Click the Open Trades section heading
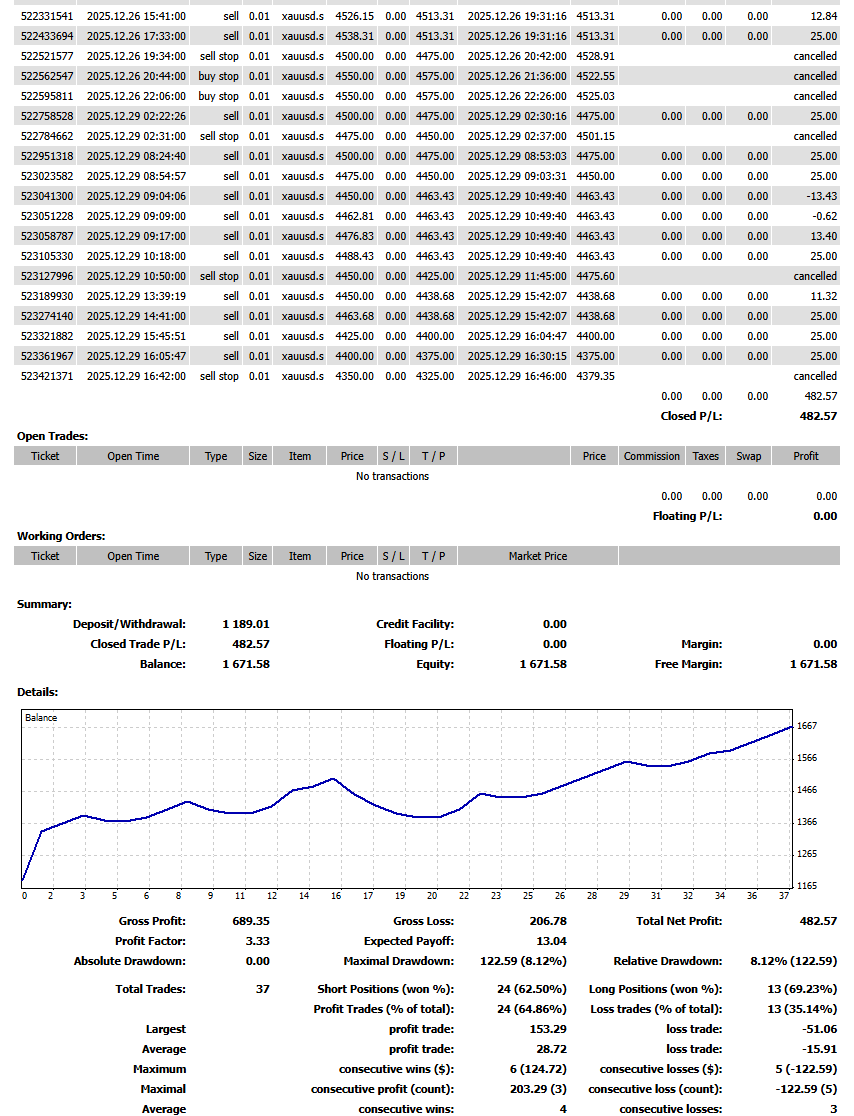The width and height of the screenshot is (854, 1116). (x=52, y=436)
